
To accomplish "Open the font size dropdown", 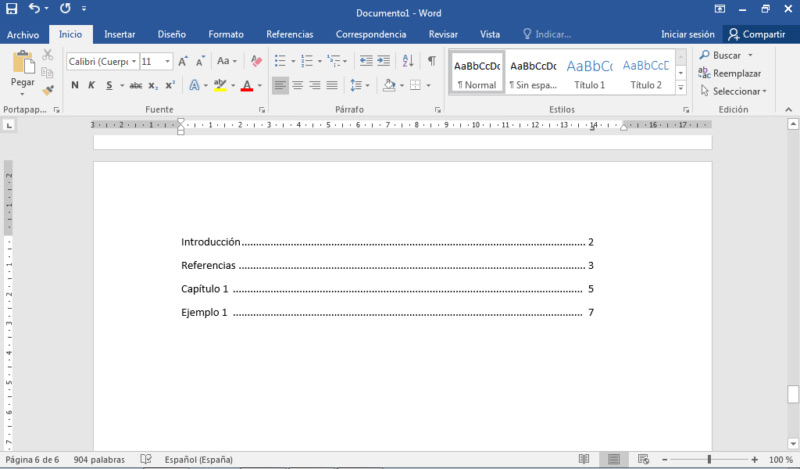I will [167, 61].
